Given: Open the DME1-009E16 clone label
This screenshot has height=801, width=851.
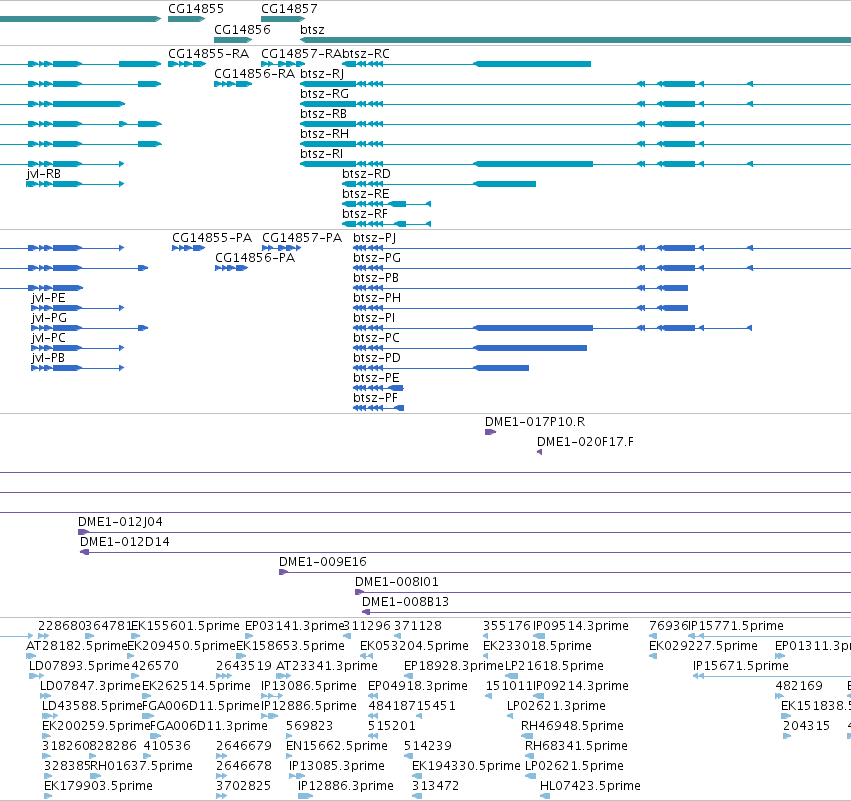Looking at the screenshot, I should click(323, 563).
